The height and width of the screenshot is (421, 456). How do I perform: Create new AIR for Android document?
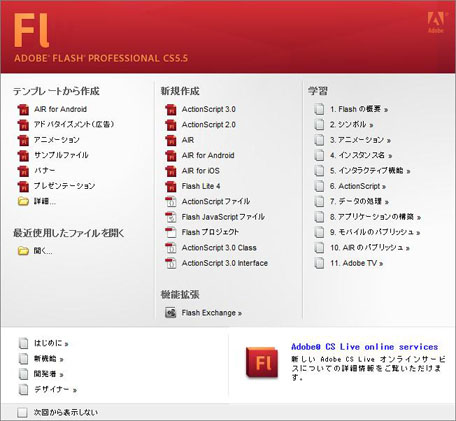click(x=208, y=155)
